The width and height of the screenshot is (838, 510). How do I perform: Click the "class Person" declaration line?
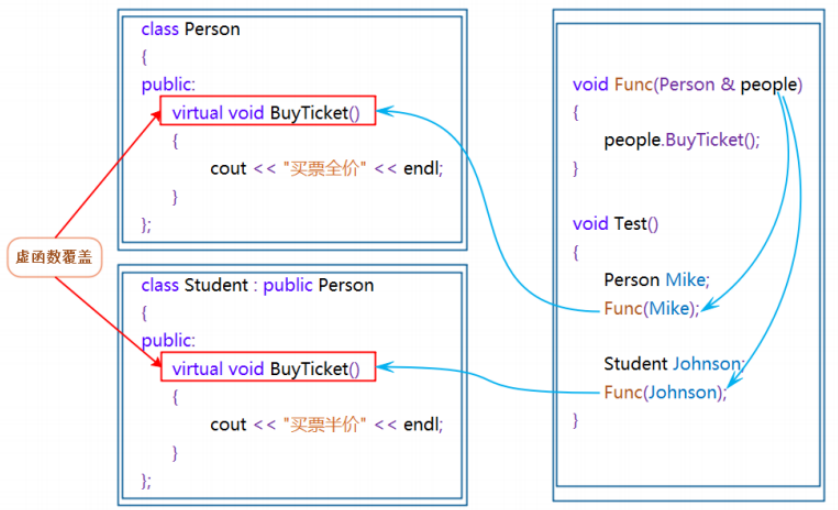[x=190, y=29]
